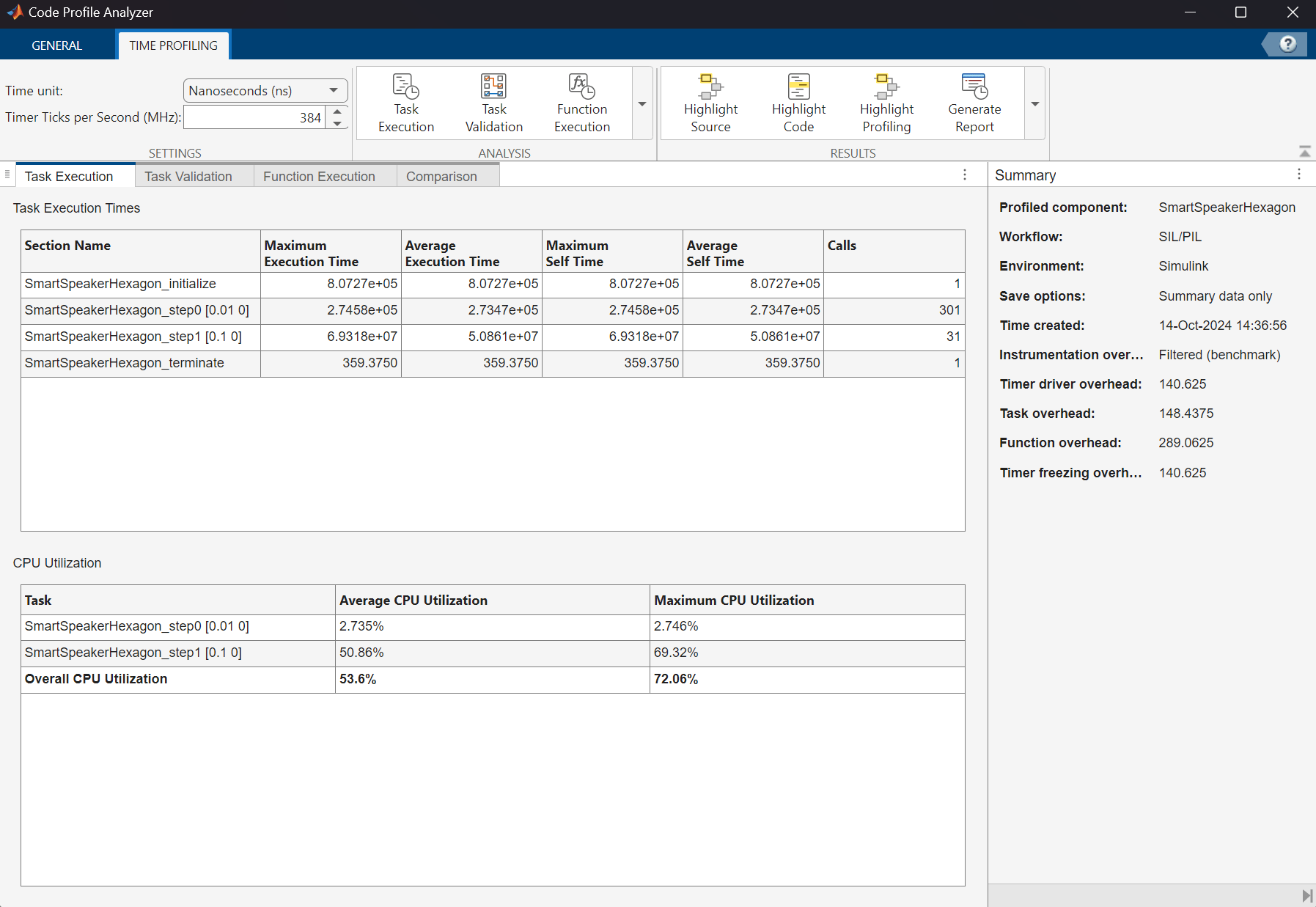1316x907 pixels.
Task: Open help via the question mark icon
Action: pyautogui.click(x=1287, y=44)
